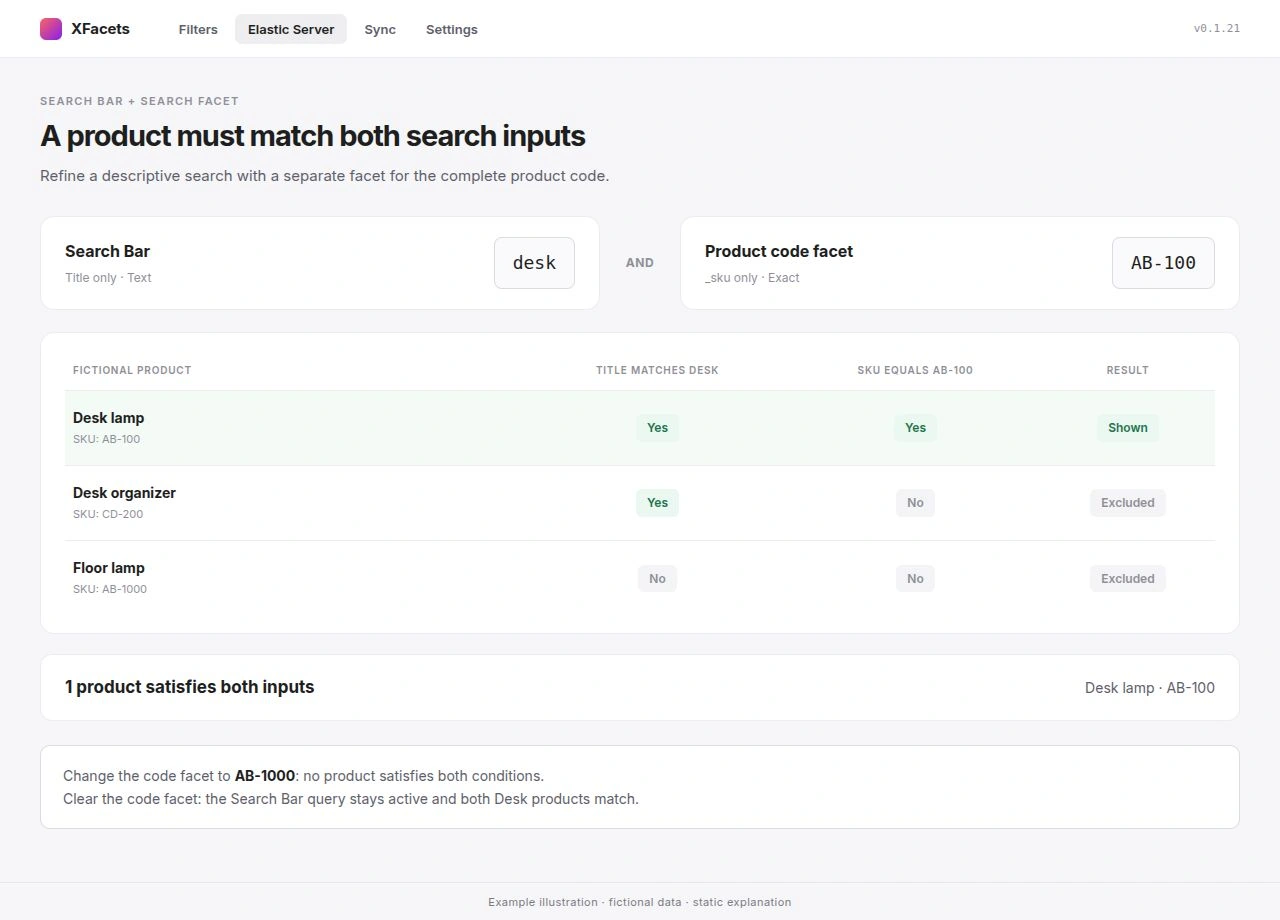This screenshot has width=1280, height=920.
Task: Open the Filters tab
Action: pyautogui.click(x=198, y=29)
